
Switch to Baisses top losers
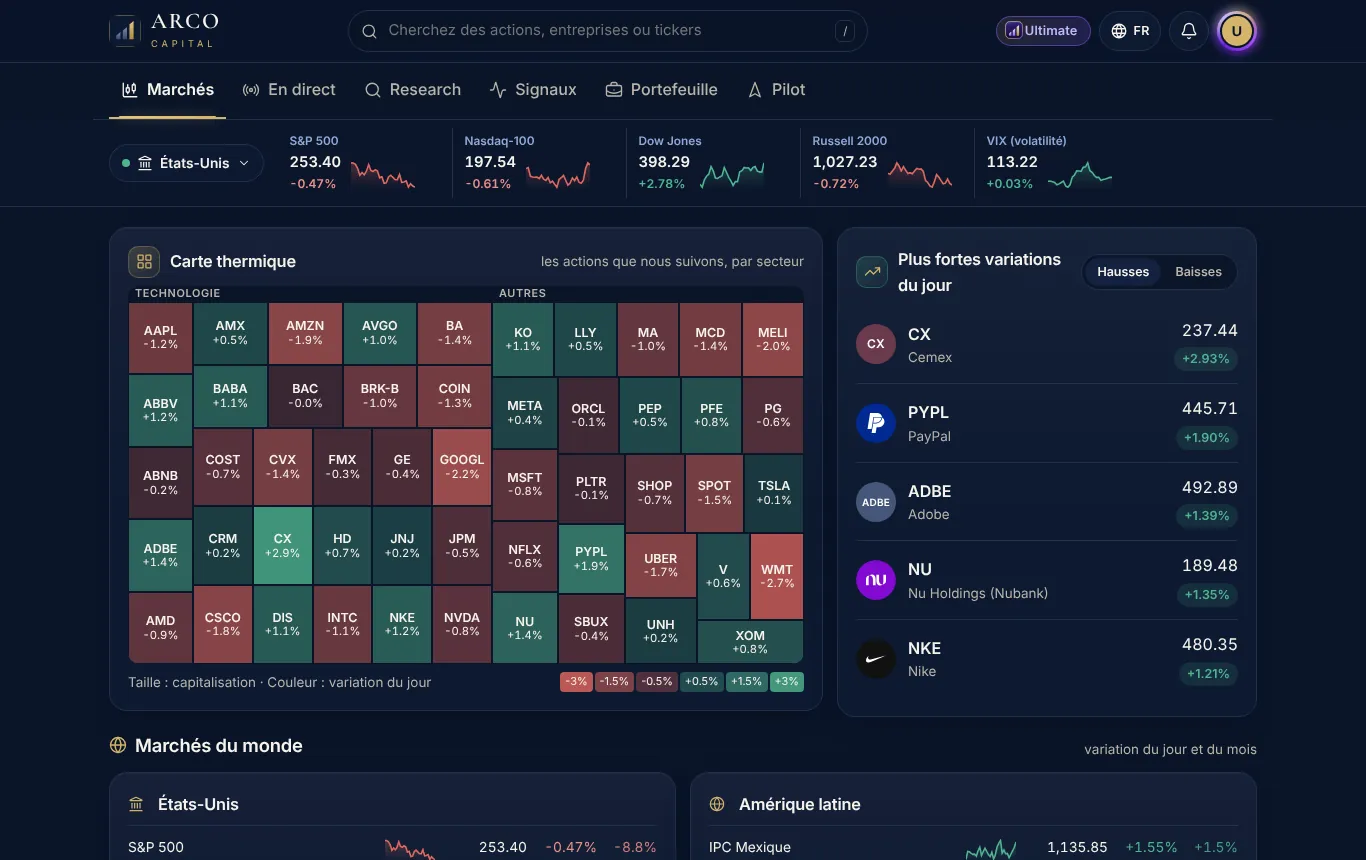click(1198, 272)
